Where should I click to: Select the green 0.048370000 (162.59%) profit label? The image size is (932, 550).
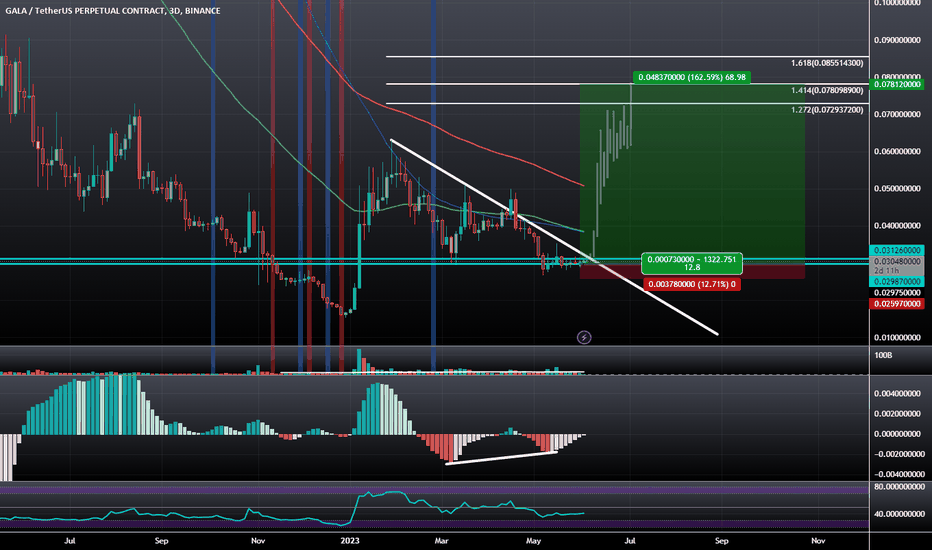[x=692, y=77]
